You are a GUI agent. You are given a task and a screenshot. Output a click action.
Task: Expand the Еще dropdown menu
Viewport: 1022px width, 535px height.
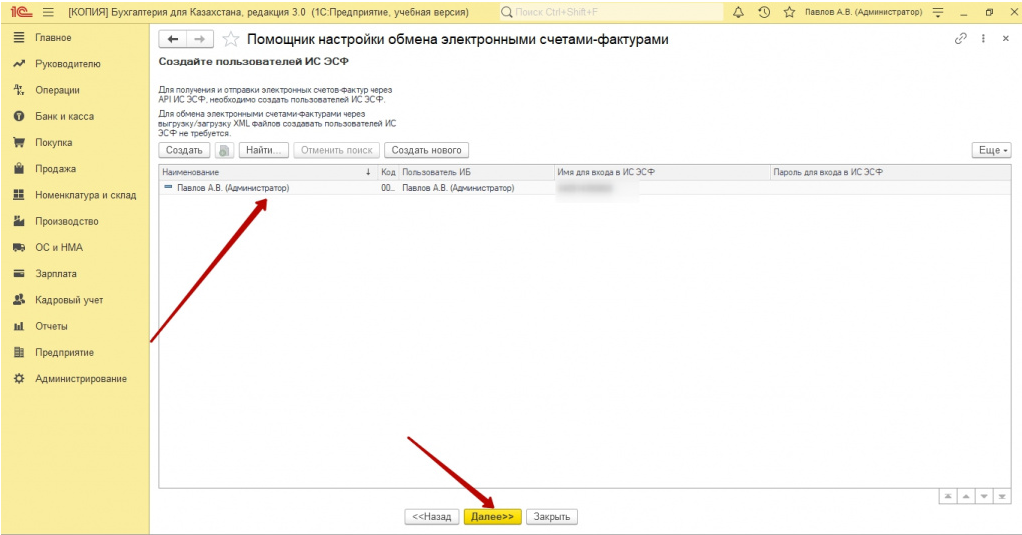tap(991, 150)
